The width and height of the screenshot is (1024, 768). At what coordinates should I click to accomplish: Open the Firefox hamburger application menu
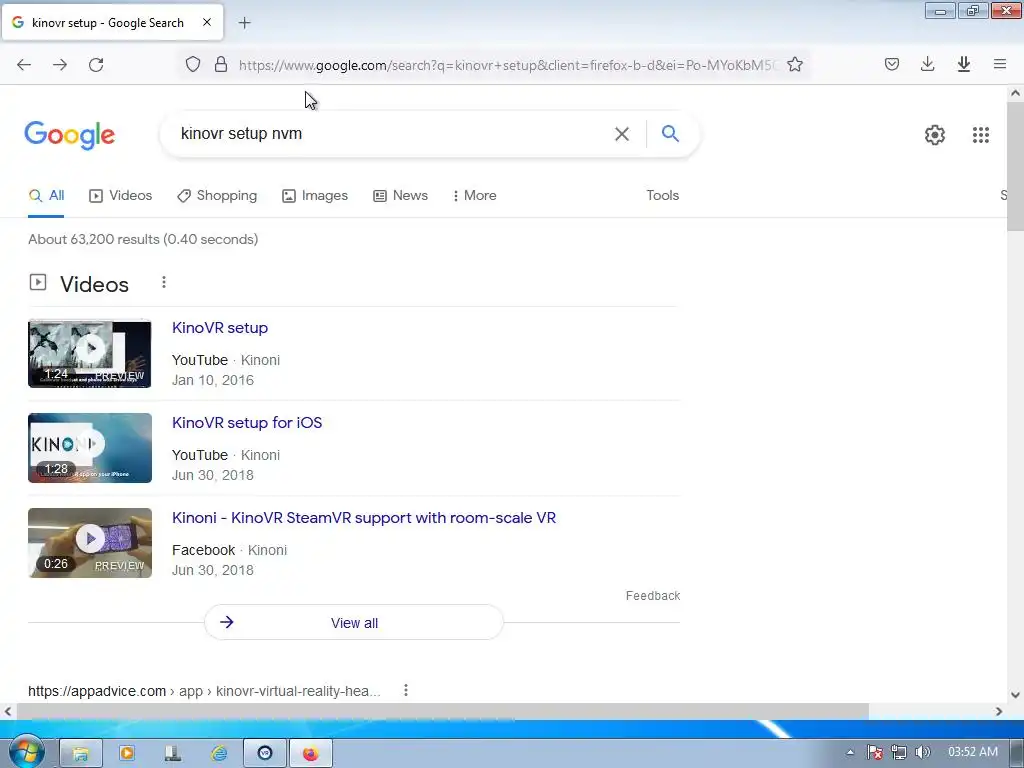pos(999,64)
